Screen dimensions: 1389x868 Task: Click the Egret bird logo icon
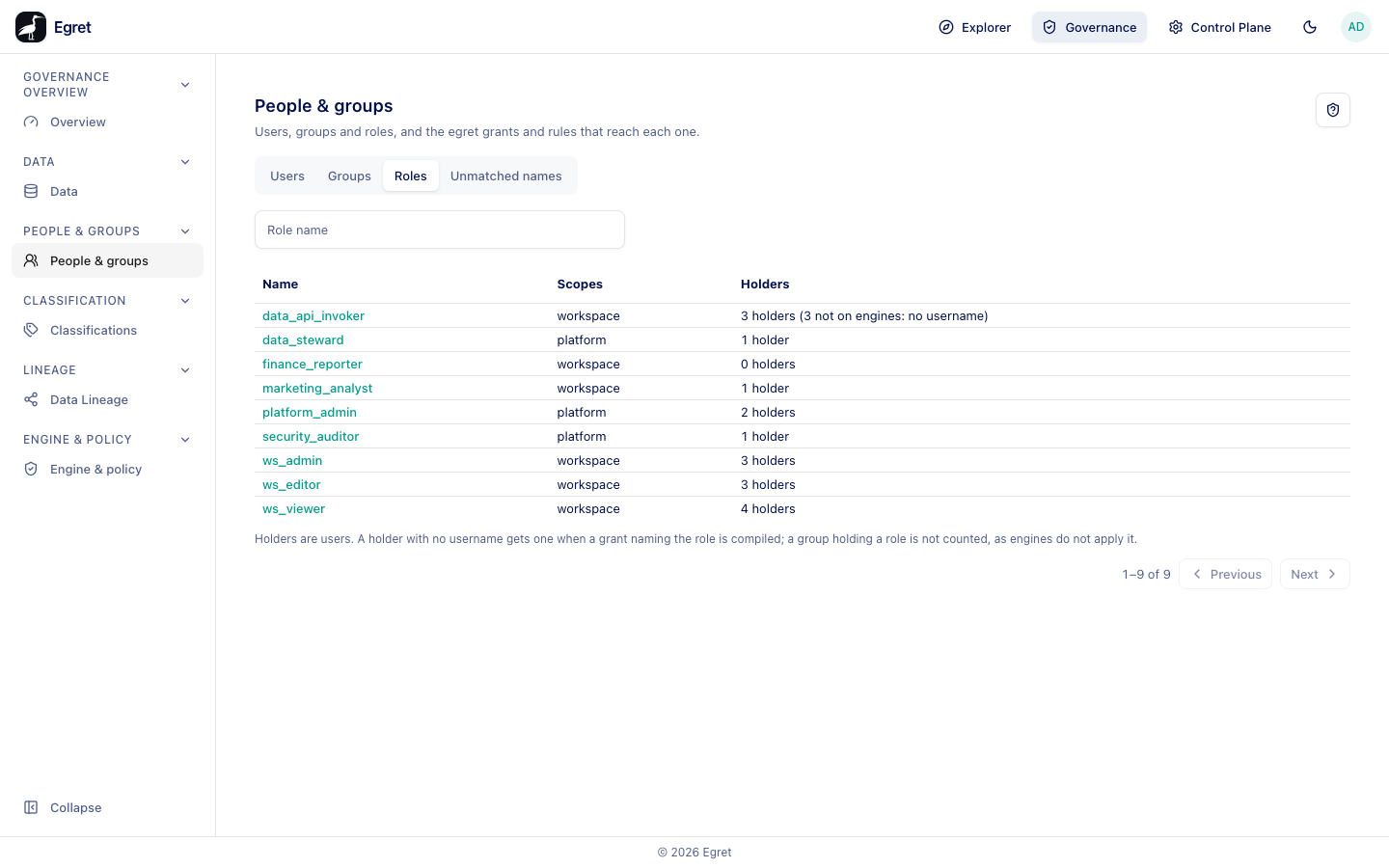(x=31, y=27)
